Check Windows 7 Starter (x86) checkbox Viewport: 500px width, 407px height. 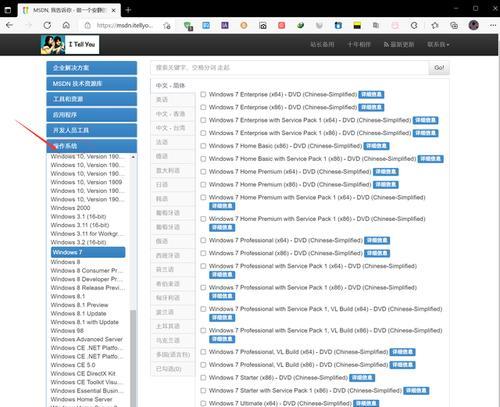(x=203, y=378)
